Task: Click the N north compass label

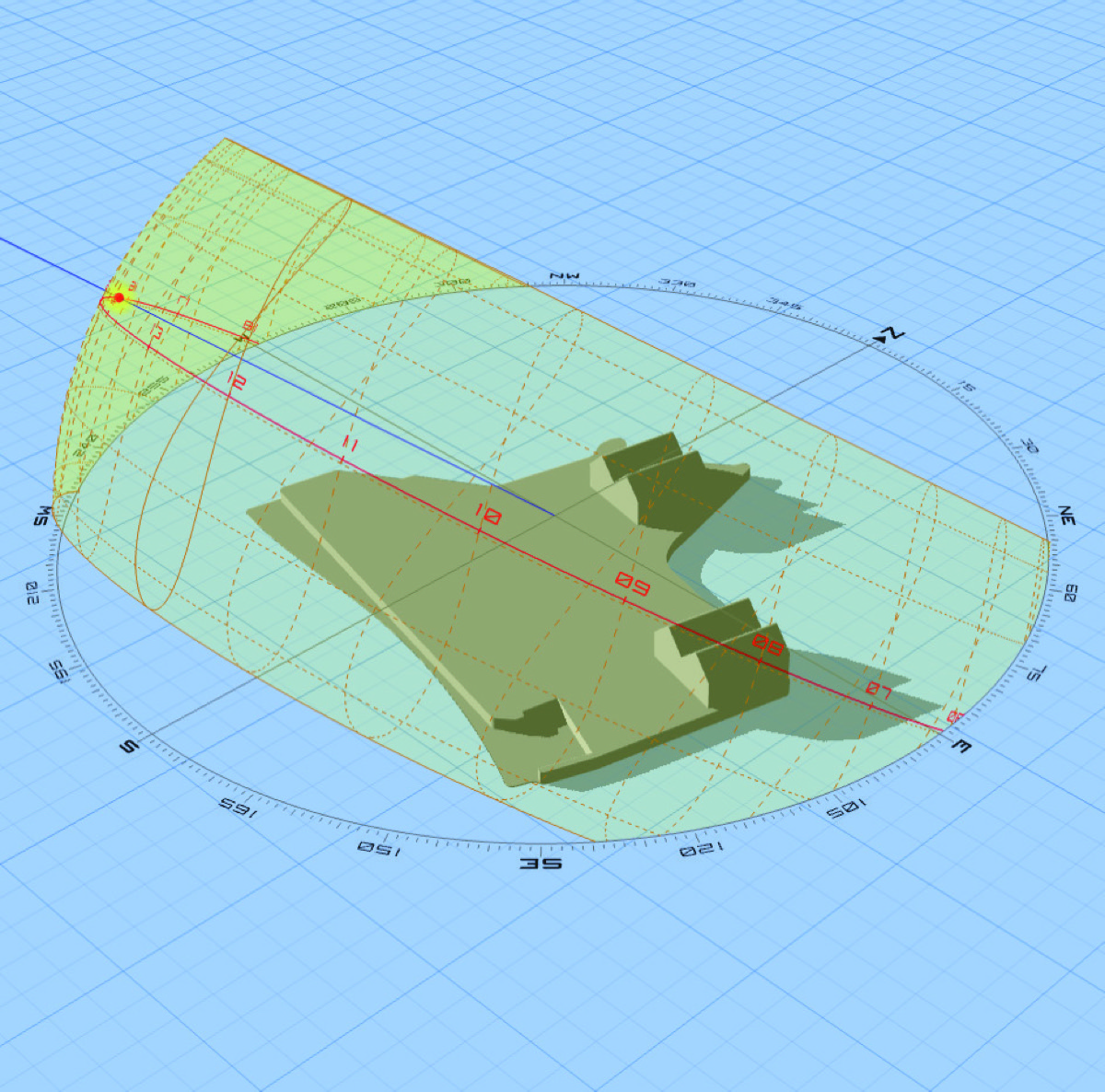Action: click(890, 334)
